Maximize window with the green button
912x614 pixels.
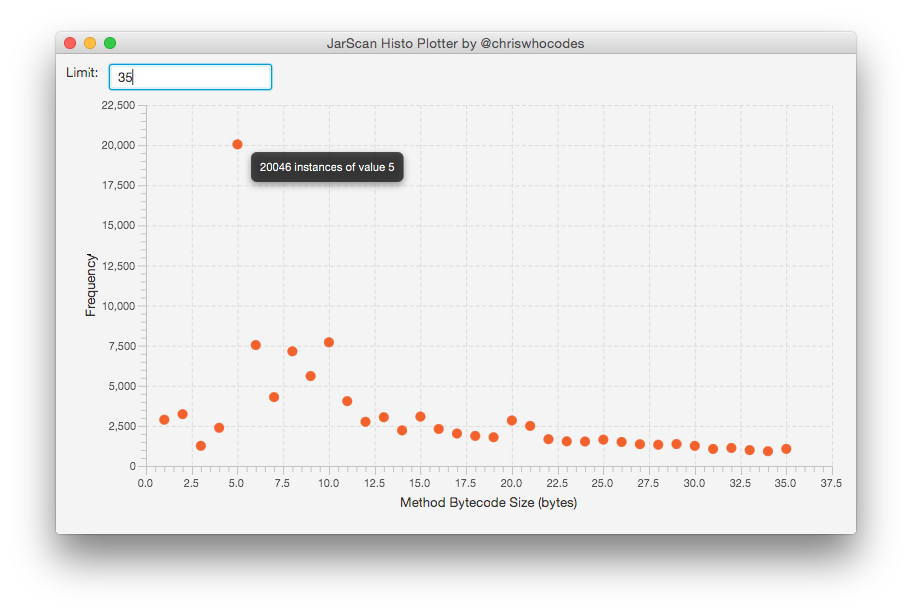coord(110,43)
